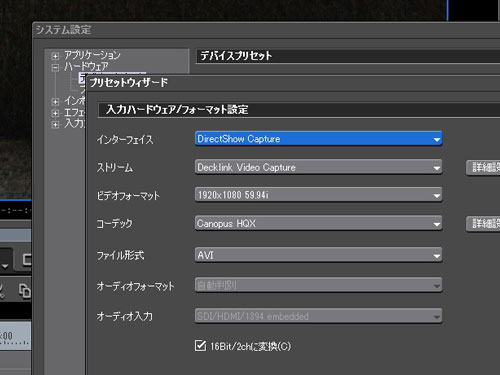
Task: Select ハードウェア in the settings tree
Action: (86, 67)
